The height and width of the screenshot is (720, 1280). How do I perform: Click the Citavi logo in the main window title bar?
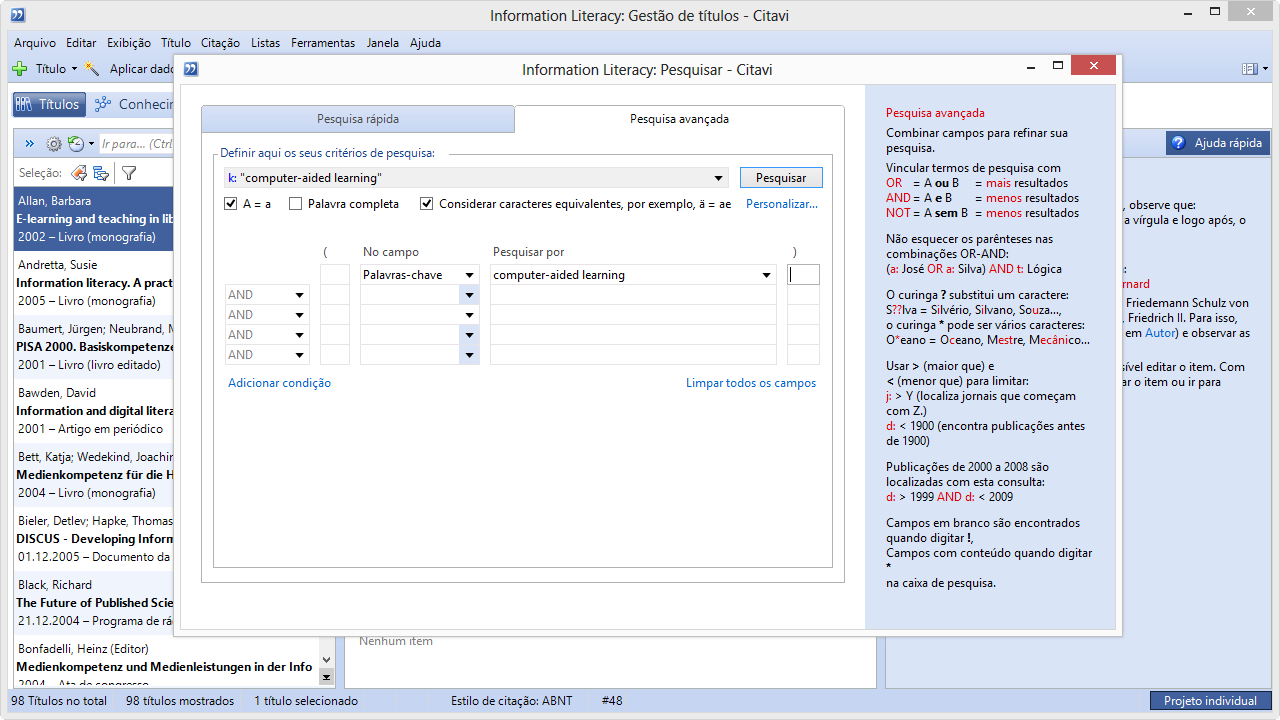[x=17, y=15]
